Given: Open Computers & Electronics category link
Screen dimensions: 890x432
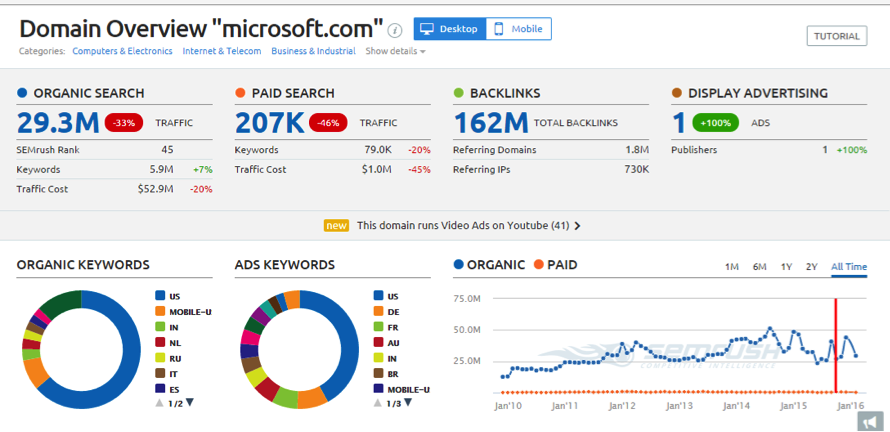Looking at the screenshot, I should 122,51.
